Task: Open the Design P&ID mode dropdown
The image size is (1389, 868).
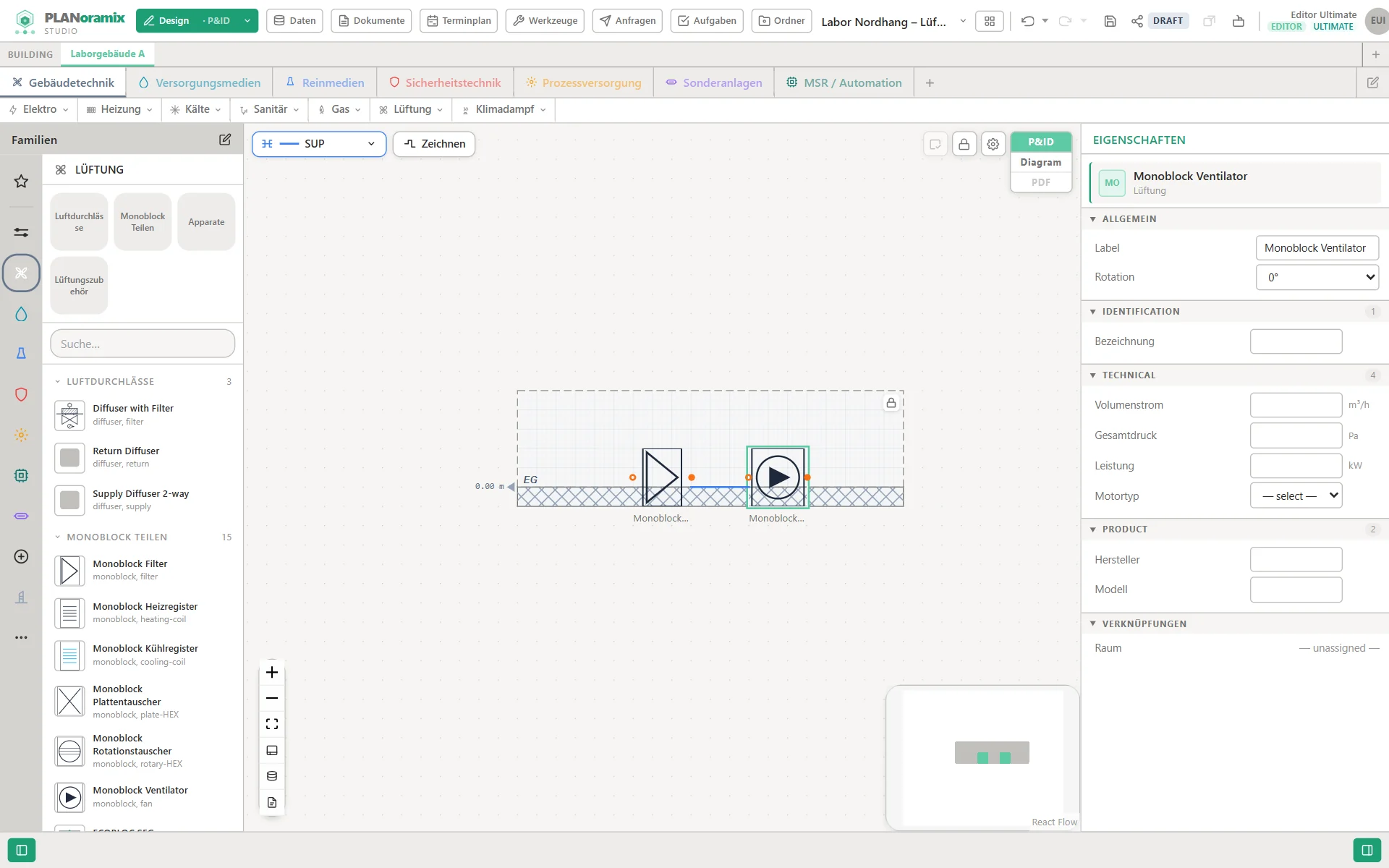Action: coord(197,21)
